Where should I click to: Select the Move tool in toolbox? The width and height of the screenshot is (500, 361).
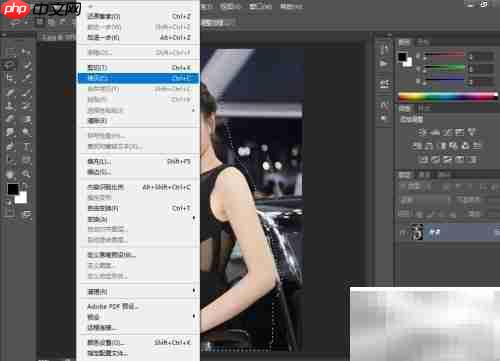pyautogui.click(x=26, y=52)
